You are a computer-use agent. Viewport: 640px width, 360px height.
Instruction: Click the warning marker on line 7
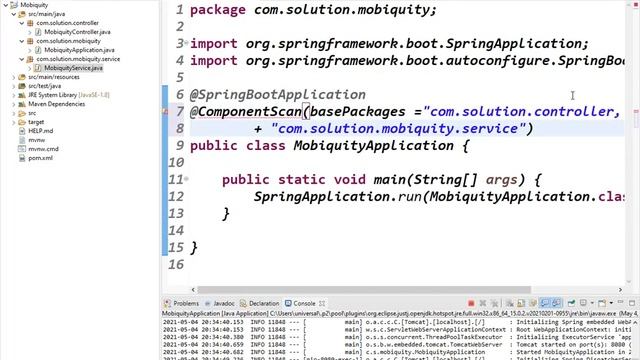[165, 111]
